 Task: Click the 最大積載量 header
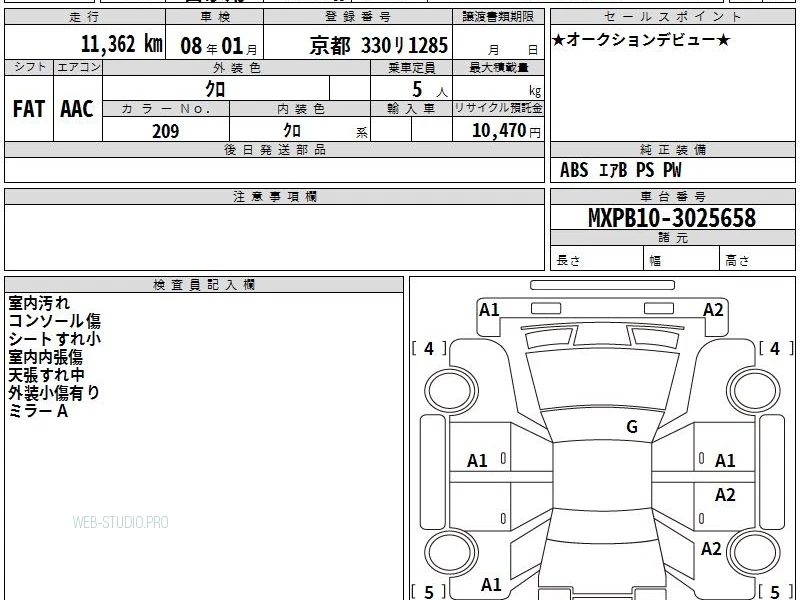[x=498, y=67]
